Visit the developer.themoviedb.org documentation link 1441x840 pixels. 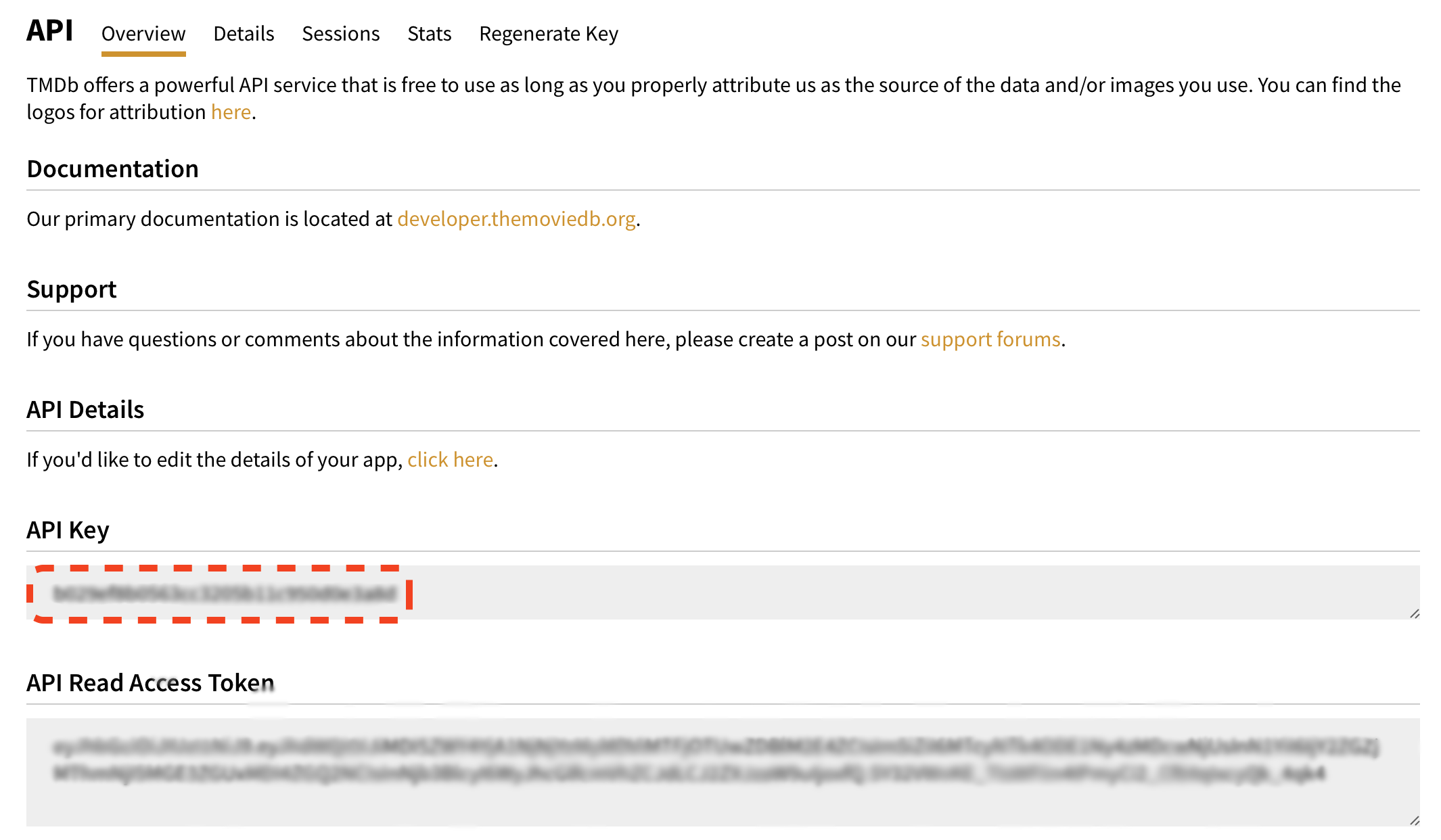pos(516,218)
